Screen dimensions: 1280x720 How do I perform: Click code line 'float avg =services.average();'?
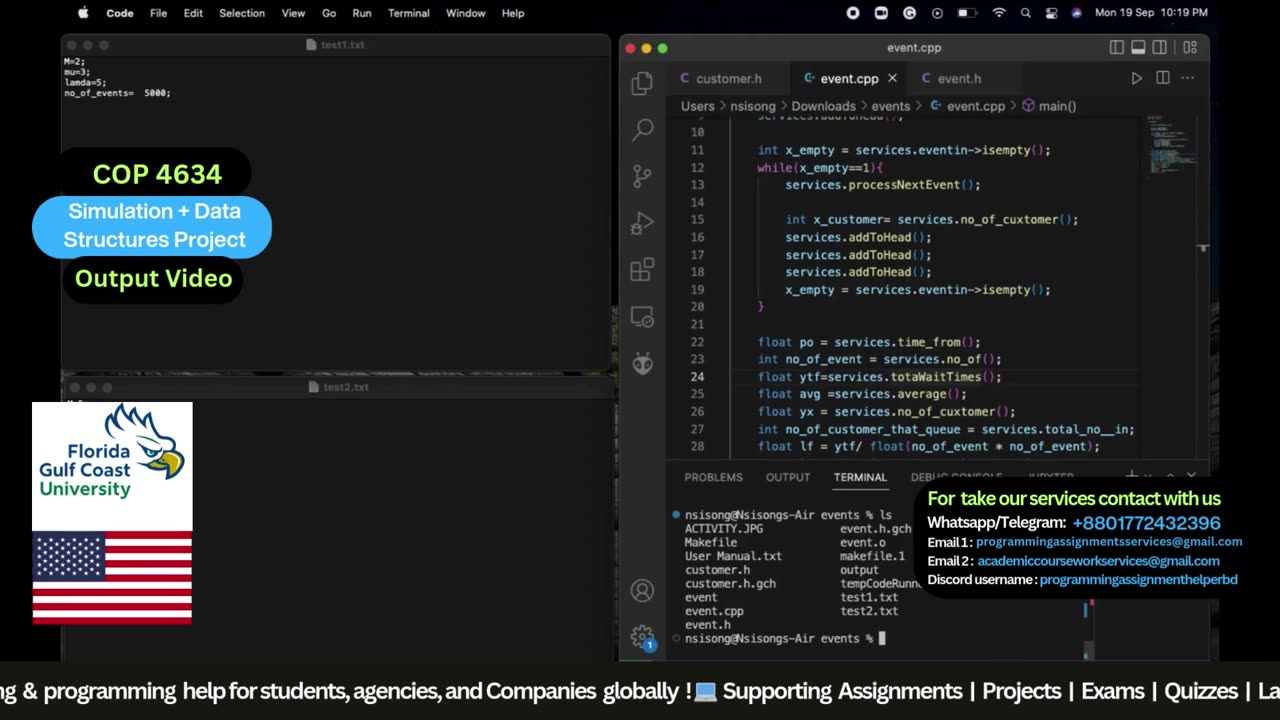pyautogui.click(x=862, y=394)
